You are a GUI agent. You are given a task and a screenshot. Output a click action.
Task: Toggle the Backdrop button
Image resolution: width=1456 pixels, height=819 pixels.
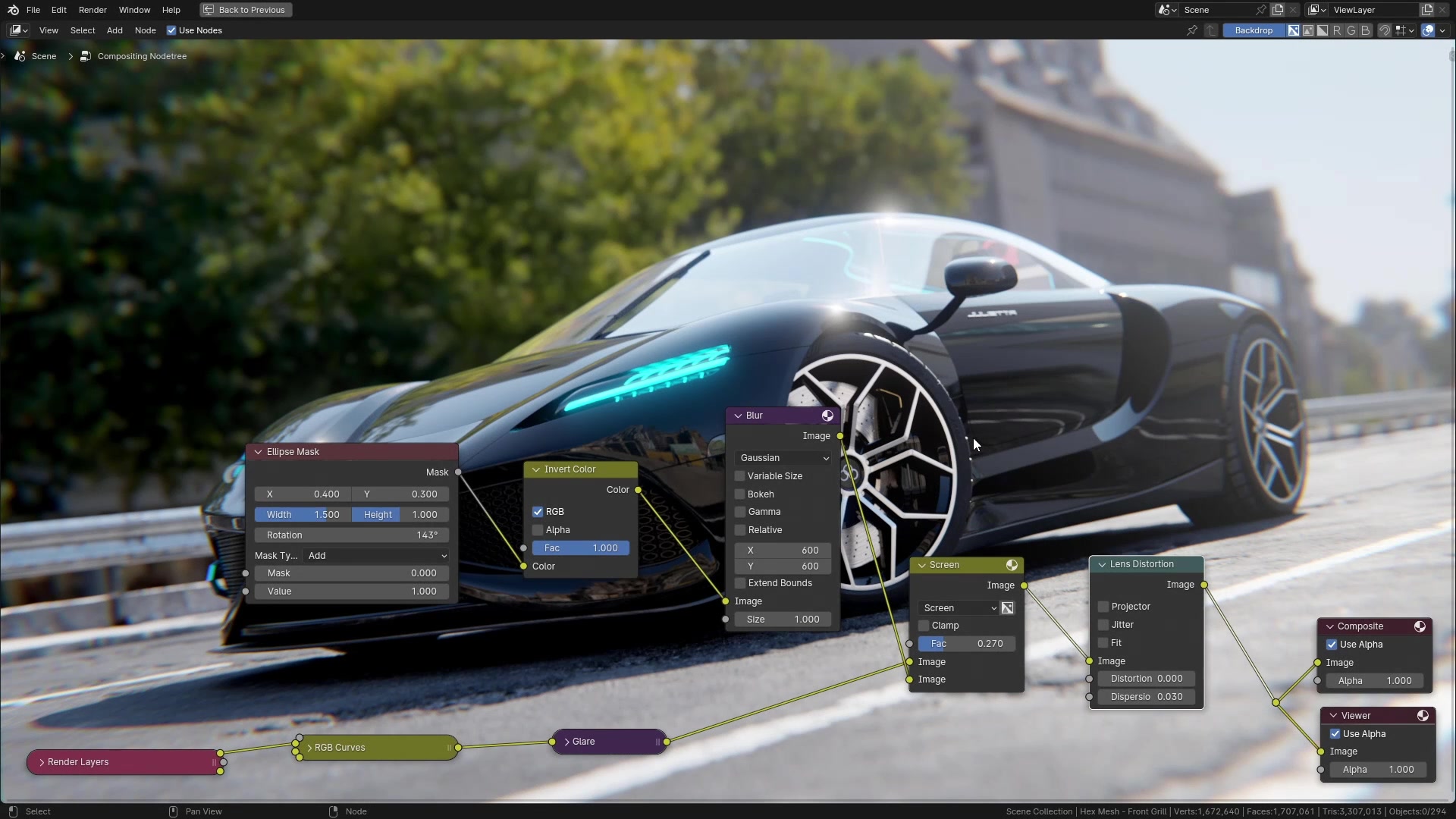pos(1254,30)
